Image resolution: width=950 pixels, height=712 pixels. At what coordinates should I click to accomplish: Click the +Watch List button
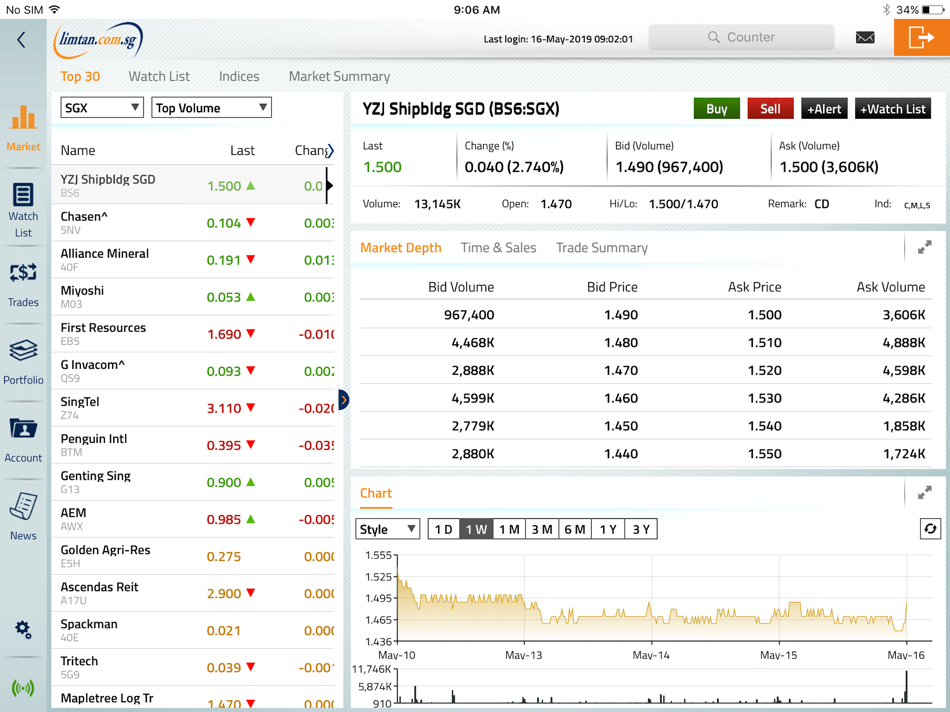click(892, 108)
